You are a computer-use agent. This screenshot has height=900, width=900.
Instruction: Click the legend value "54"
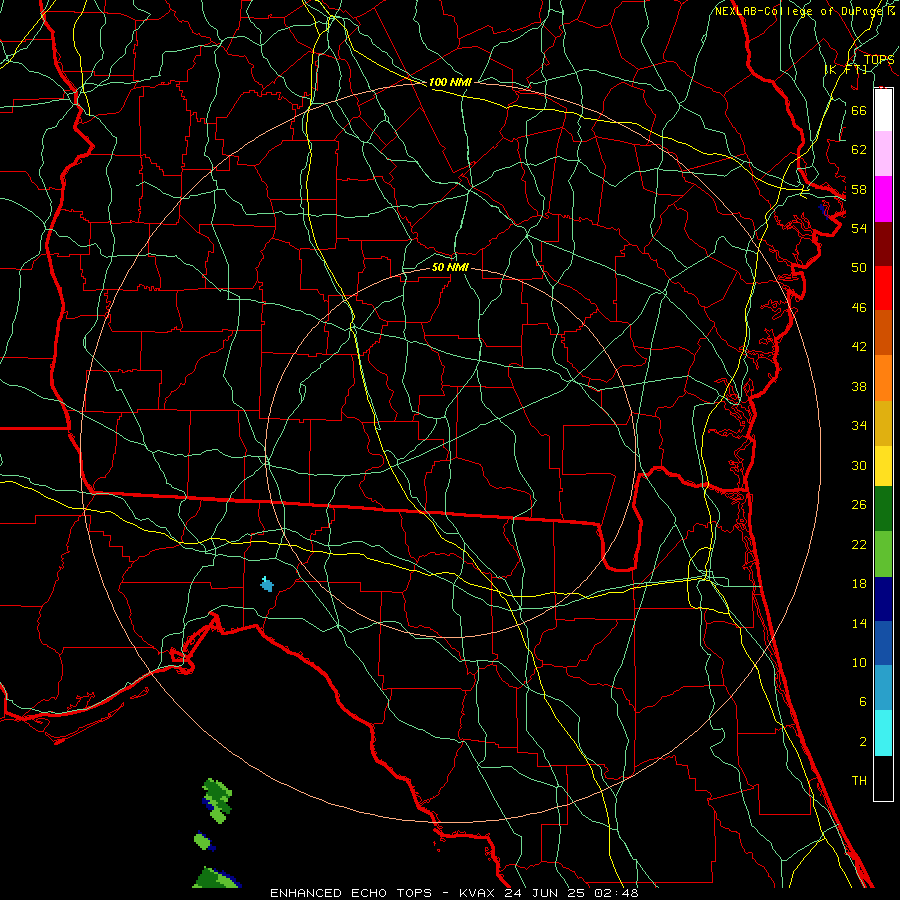pyautogui.click(x=859, y=228)
